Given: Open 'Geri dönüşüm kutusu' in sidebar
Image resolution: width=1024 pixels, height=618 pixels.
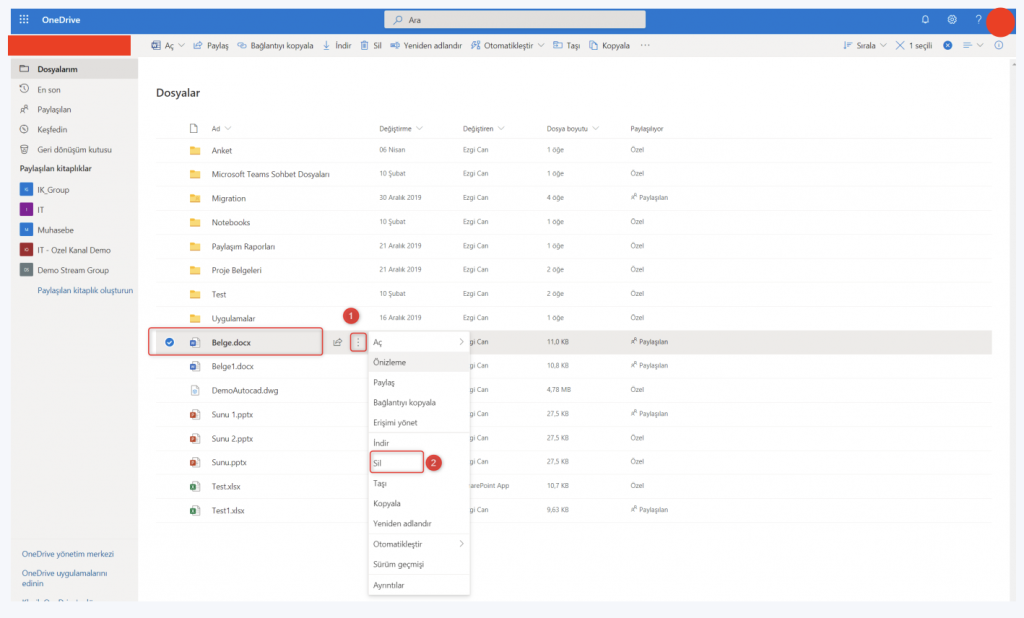Looking at the screenshot, I should tap(74, 149).
